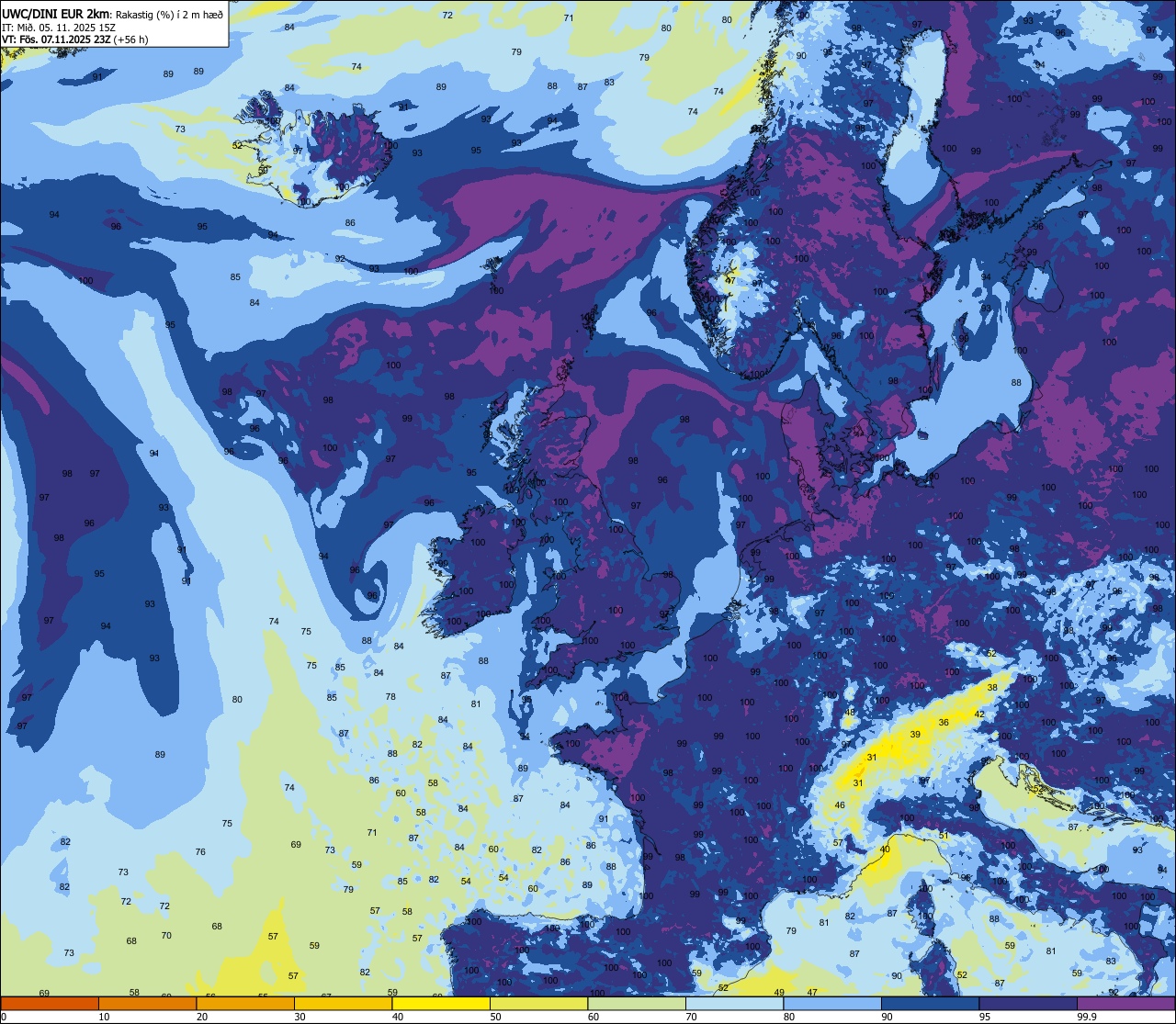
Task: Click the title 'UWC/DINI EUR 2km' heading
Action: [x=54, y=13]
